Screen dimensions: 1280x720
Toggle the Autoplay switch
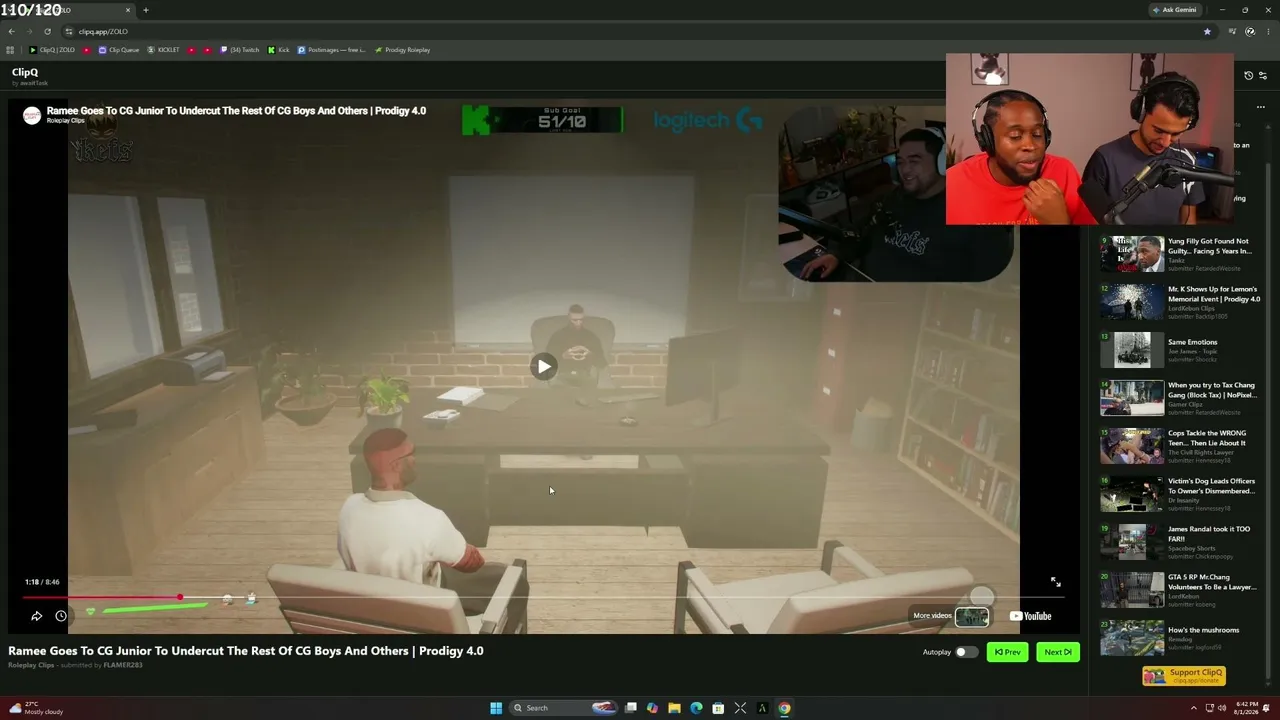point(966,652)
